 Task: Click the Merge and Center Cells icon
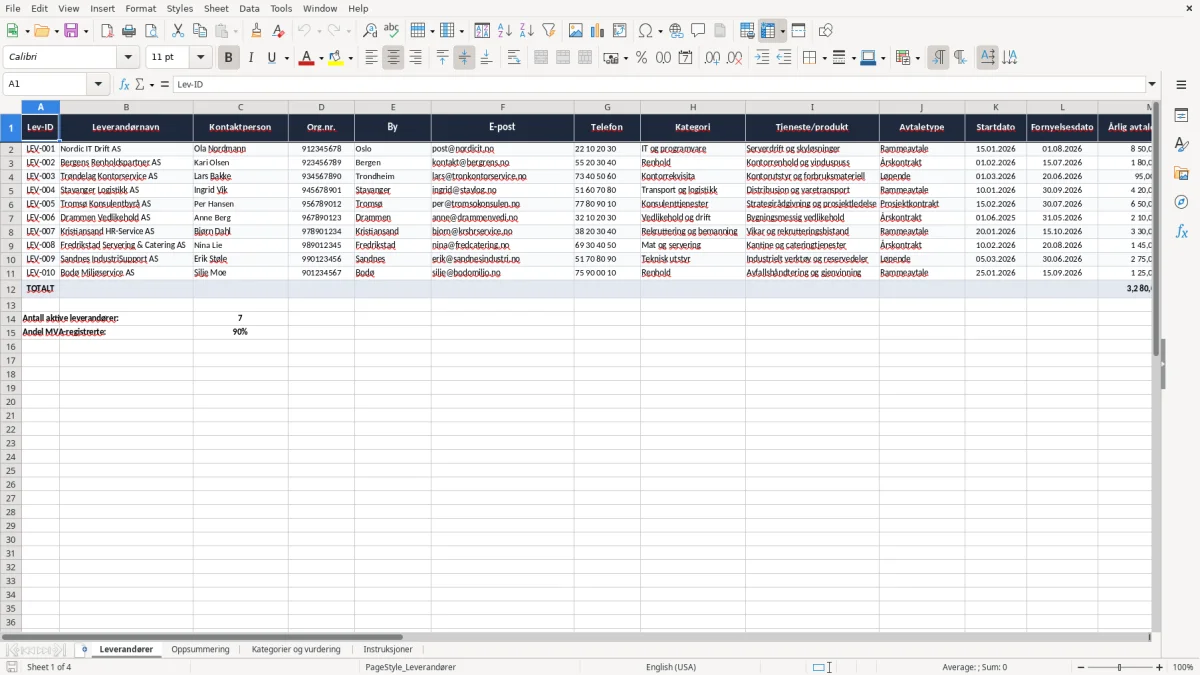tap(541, 58)
